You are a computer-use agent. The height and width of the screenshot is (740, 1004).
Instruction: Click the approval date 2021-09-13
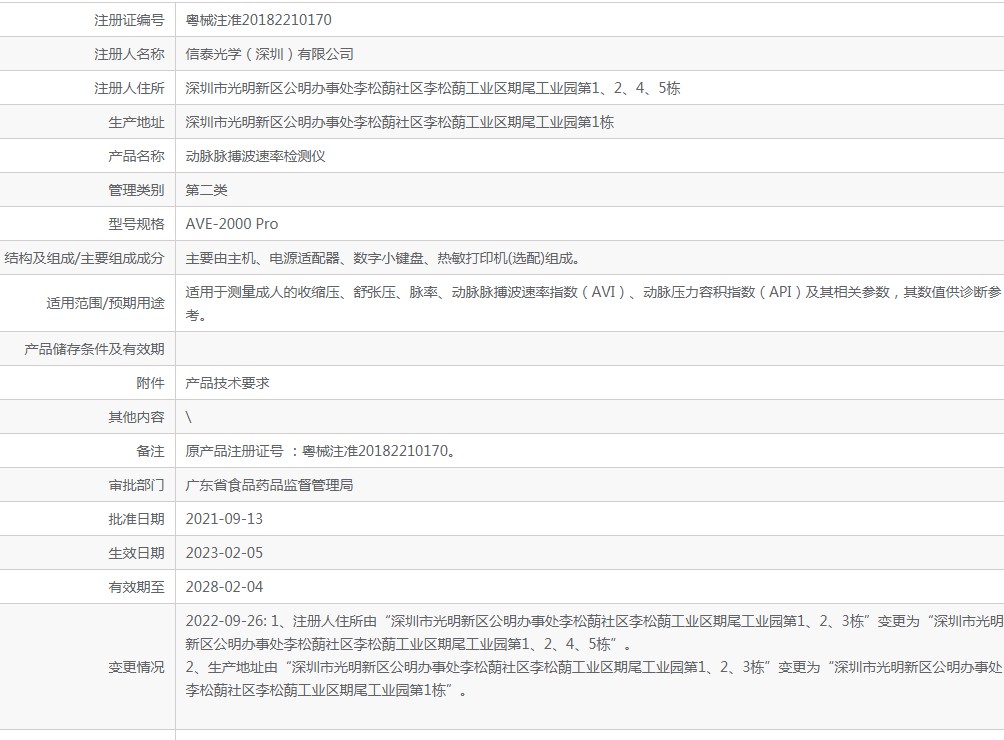(x=224, y=519)
